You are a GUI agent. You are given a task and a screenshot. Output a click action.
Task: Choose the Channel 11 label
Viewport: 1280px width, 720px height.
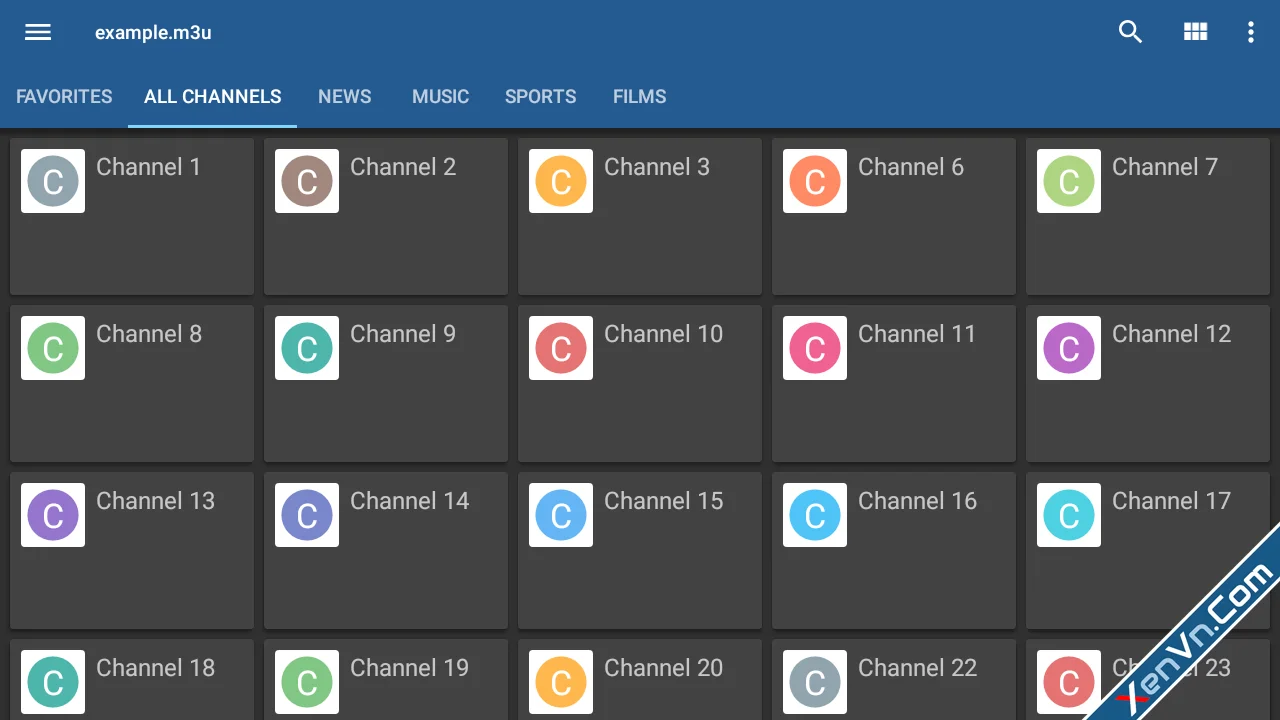[917, 334]
